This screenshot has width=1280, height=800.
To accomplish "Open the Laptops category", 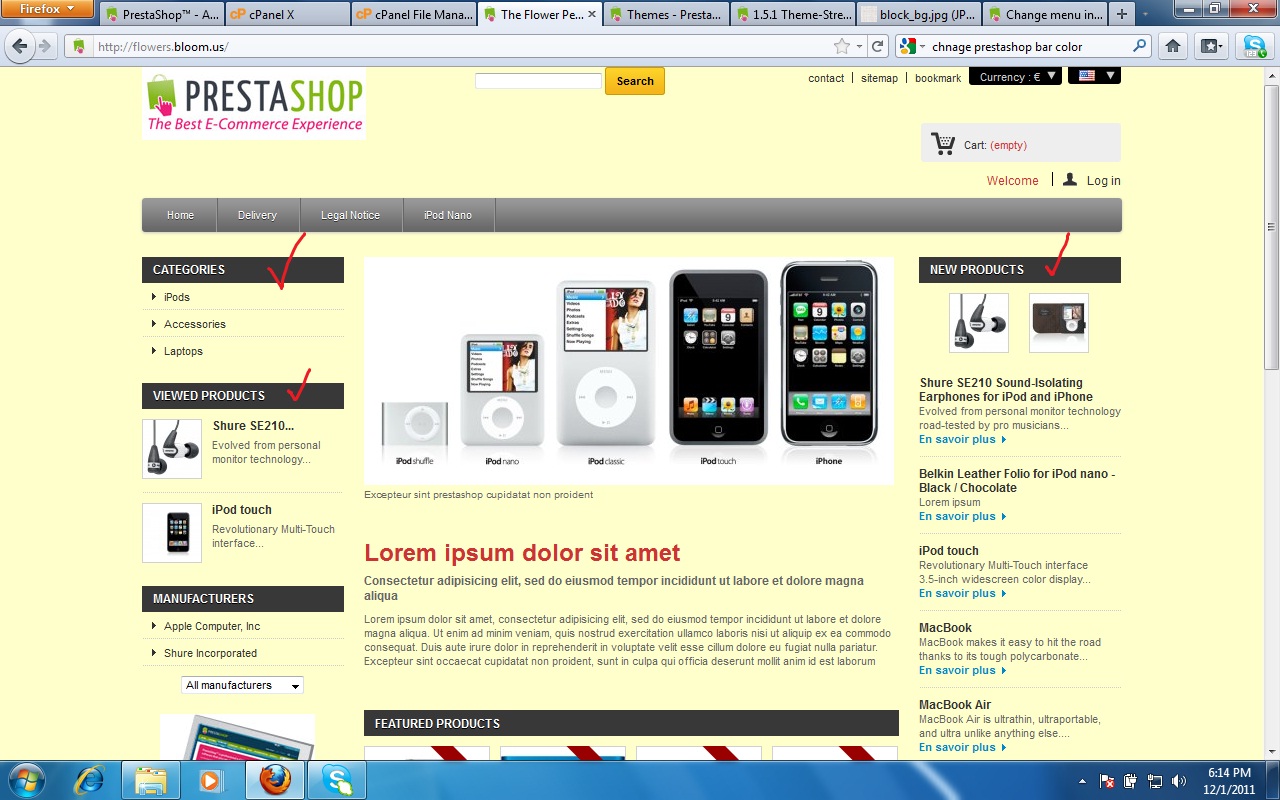I will pos(183,351).
